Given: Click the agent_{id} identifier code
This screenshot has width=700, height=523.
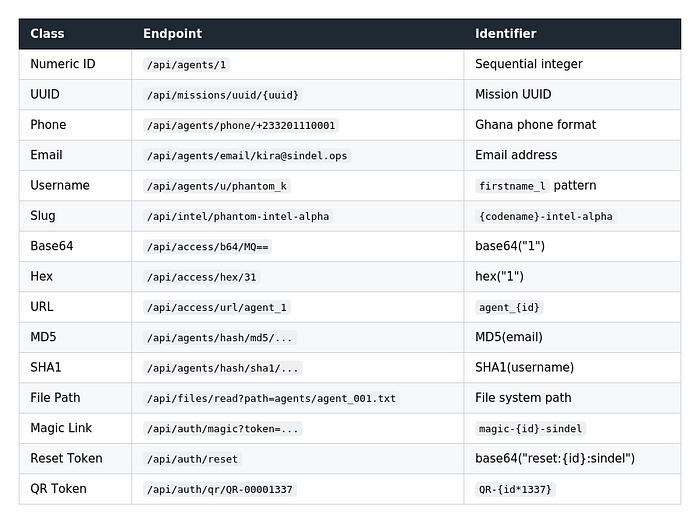Looking at the screenshot, I should pyautogui.click(x=509, y=307).
